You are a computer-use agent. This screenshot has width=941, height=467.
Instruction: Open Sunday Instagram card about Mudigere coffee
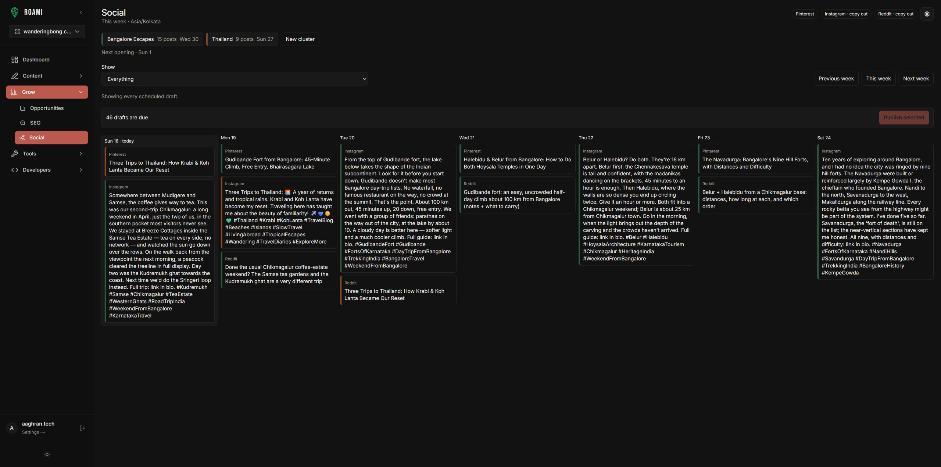pos(160,252)
